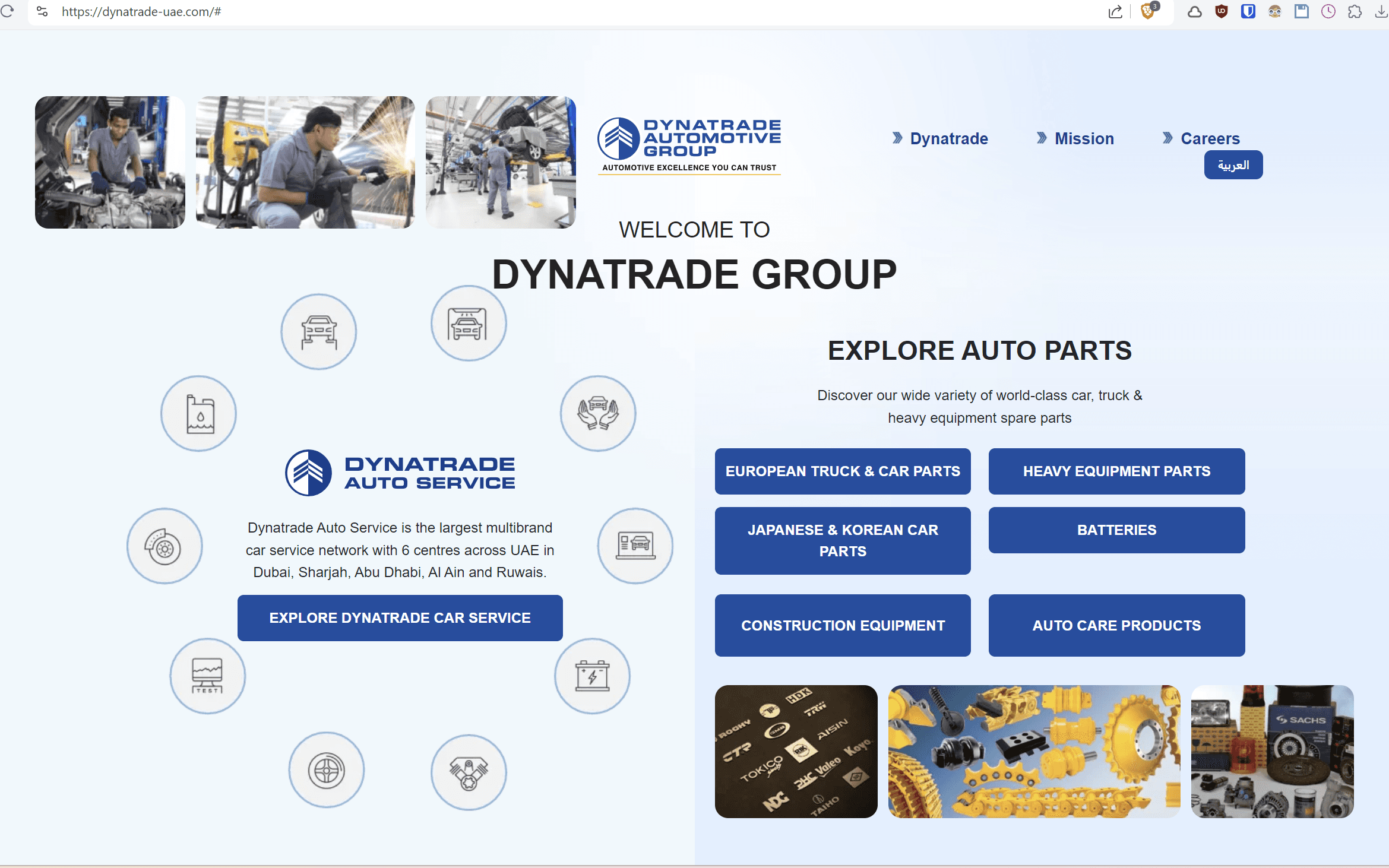Image resolution: width=1389 pixels, height=868 pixels.
Task: Reload the page with the refresh icon
Action: pos(7,11)
